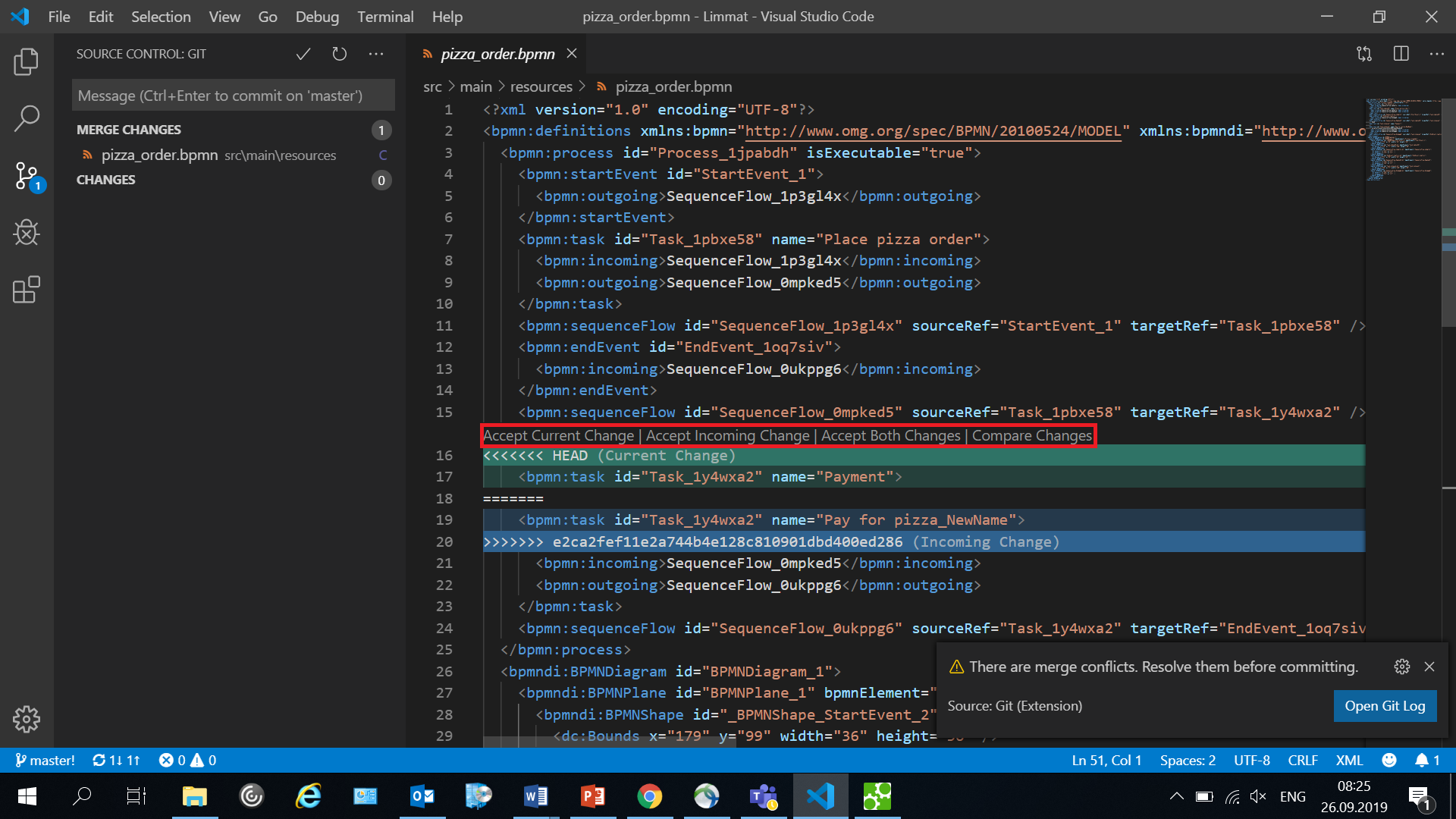Image resolution: width=1456 pixels, height=819 pixels.
Task: Click the Open Git Log button
Action: click(x=1385, y=706)
